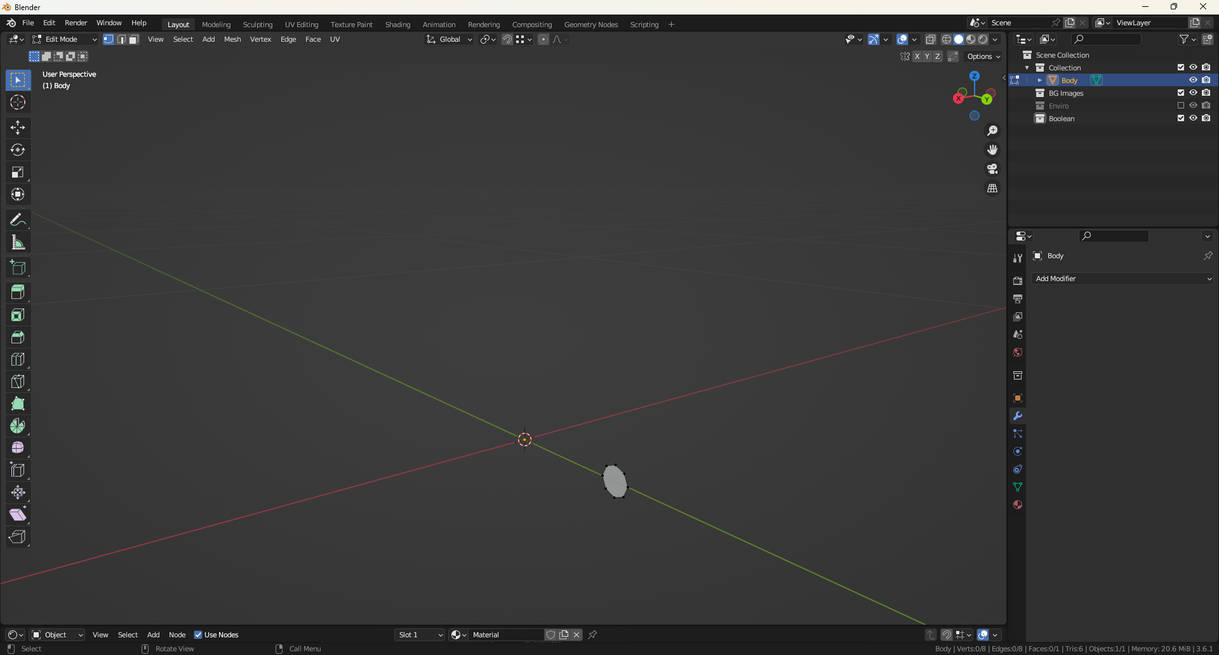Open the Edit Mode dropdown
This screenshot has width=1219, height=655.
64,39
